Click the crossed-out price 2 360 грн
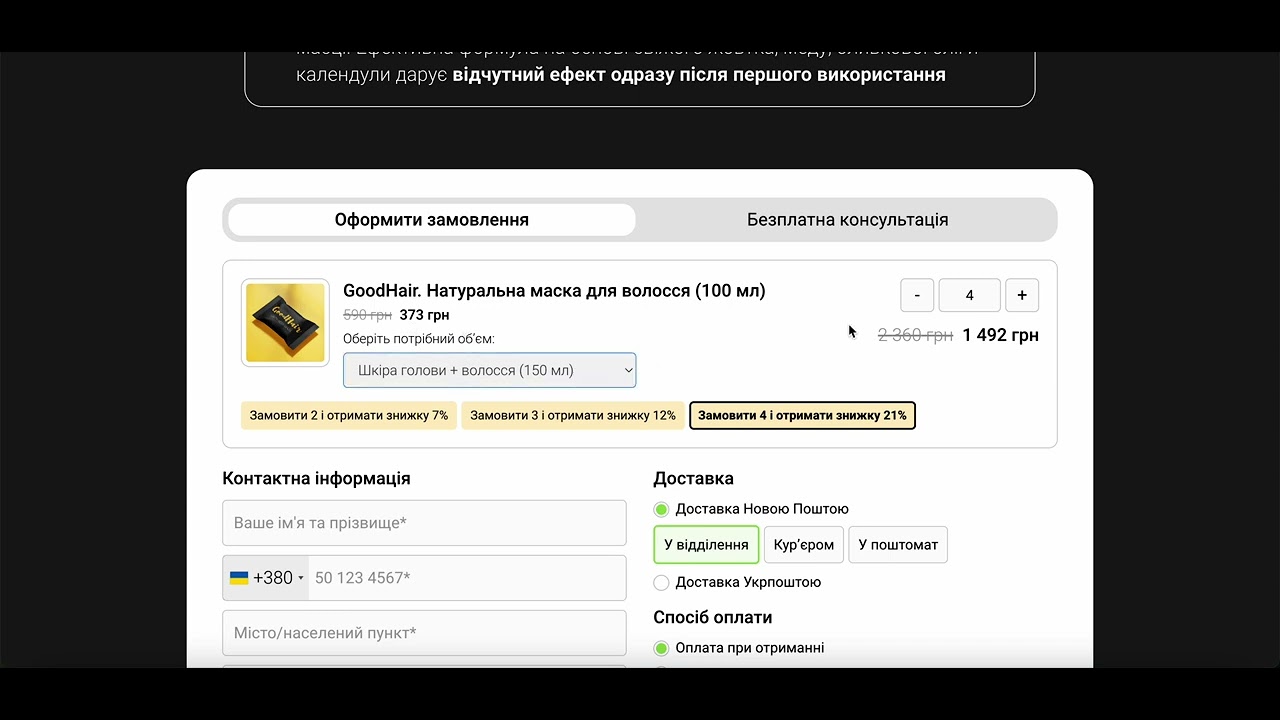 [915, 335]
